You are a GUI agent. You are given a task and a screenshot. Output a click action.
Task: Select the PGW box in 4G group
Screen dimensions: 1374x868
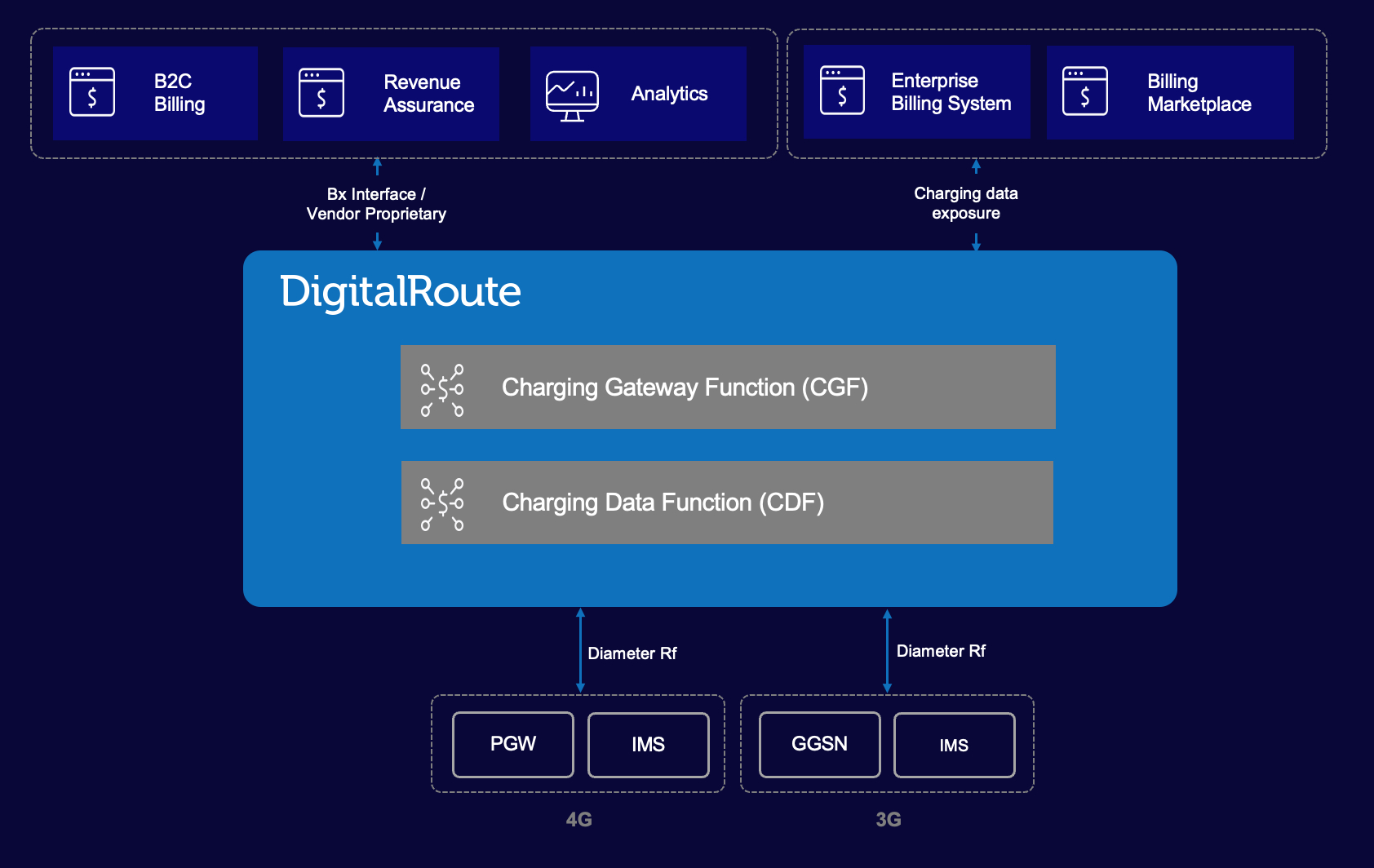513,744
